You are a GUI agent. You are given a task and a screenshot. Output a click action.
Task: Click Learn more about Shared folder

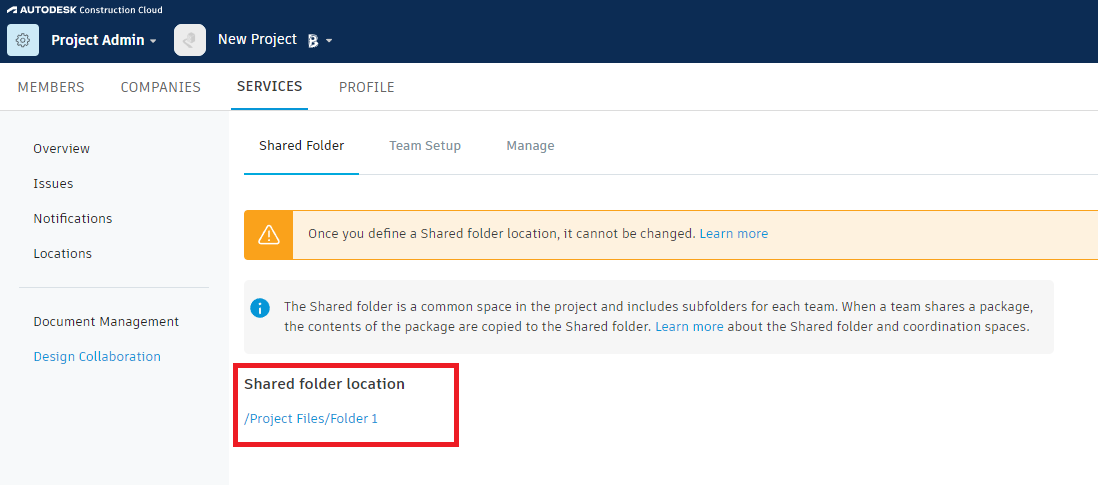pyautogui.click(x=689, y=327)
